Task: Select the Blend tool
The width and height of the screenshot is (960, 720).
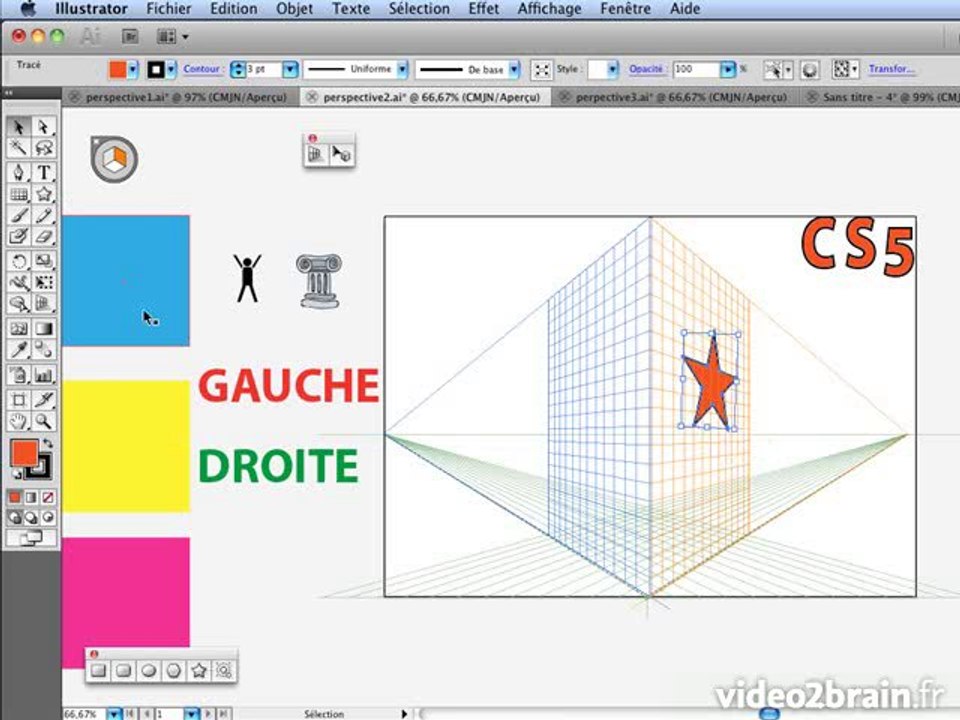Action: [43, 350]
